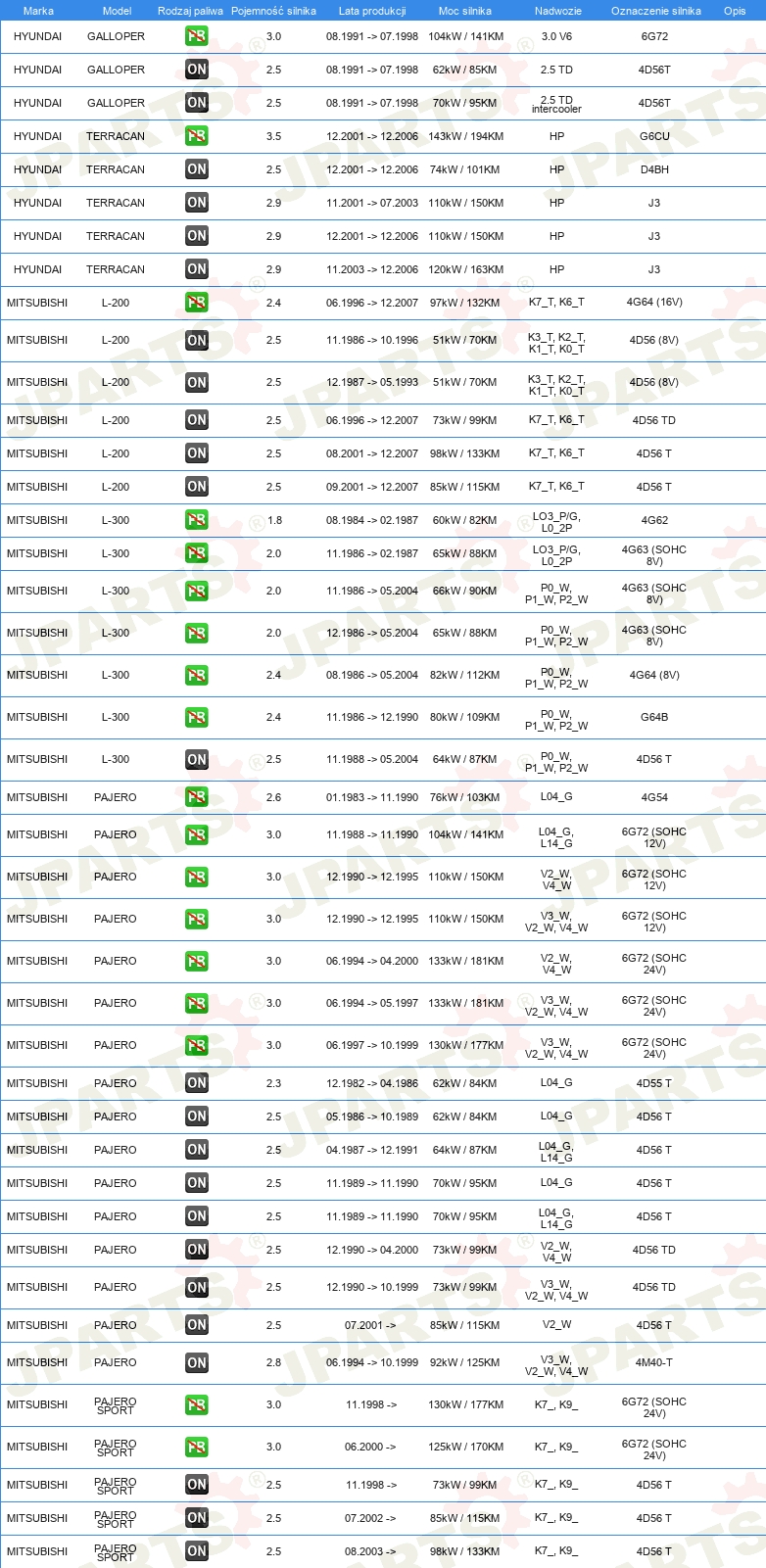Screen dimensions: 766x1568
Task: Click the PB icon for Terracan 3.5 G6CU
Action: [197, 136]
